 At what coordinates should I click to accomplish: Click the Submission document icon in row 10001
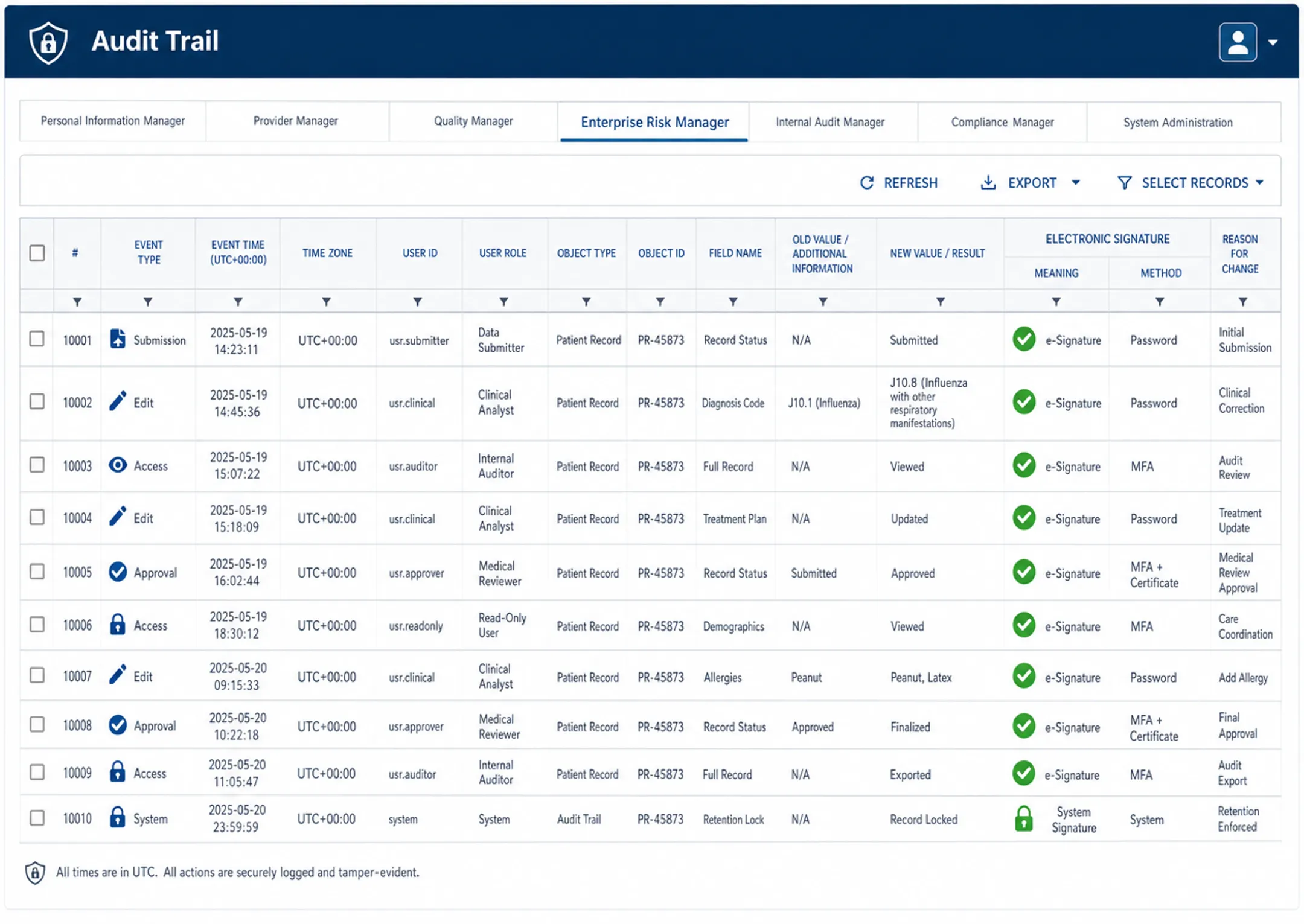click(118, 339)
